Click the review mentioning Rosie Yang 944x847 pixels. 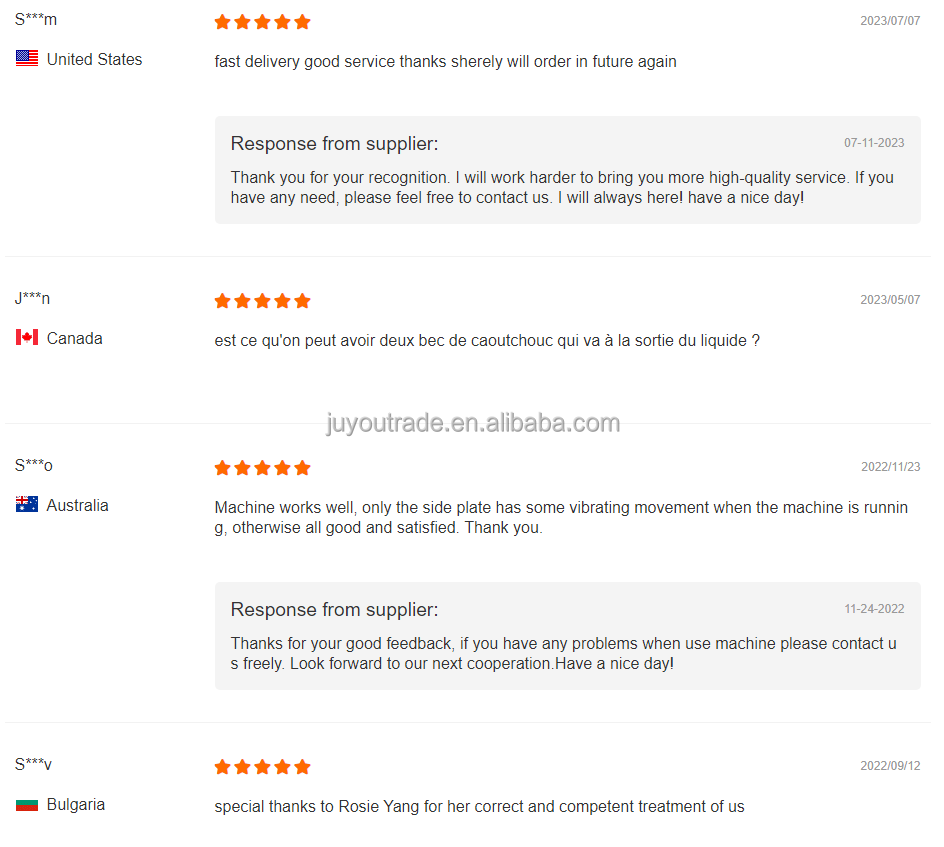tap(479, 807)
